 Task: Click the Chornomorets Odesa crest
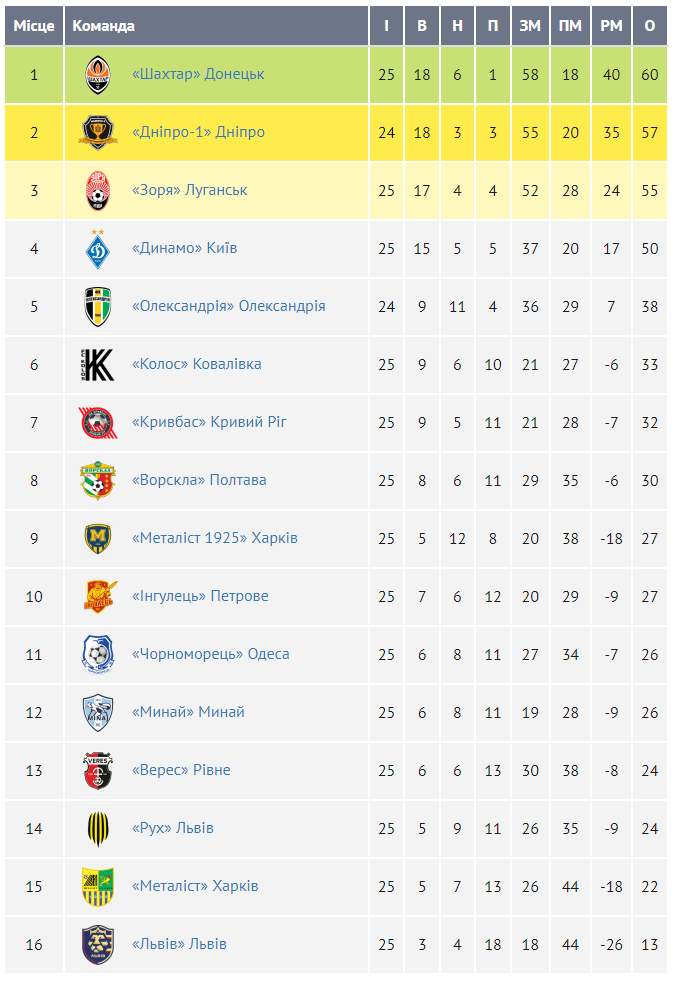click(x=98, y=655)
